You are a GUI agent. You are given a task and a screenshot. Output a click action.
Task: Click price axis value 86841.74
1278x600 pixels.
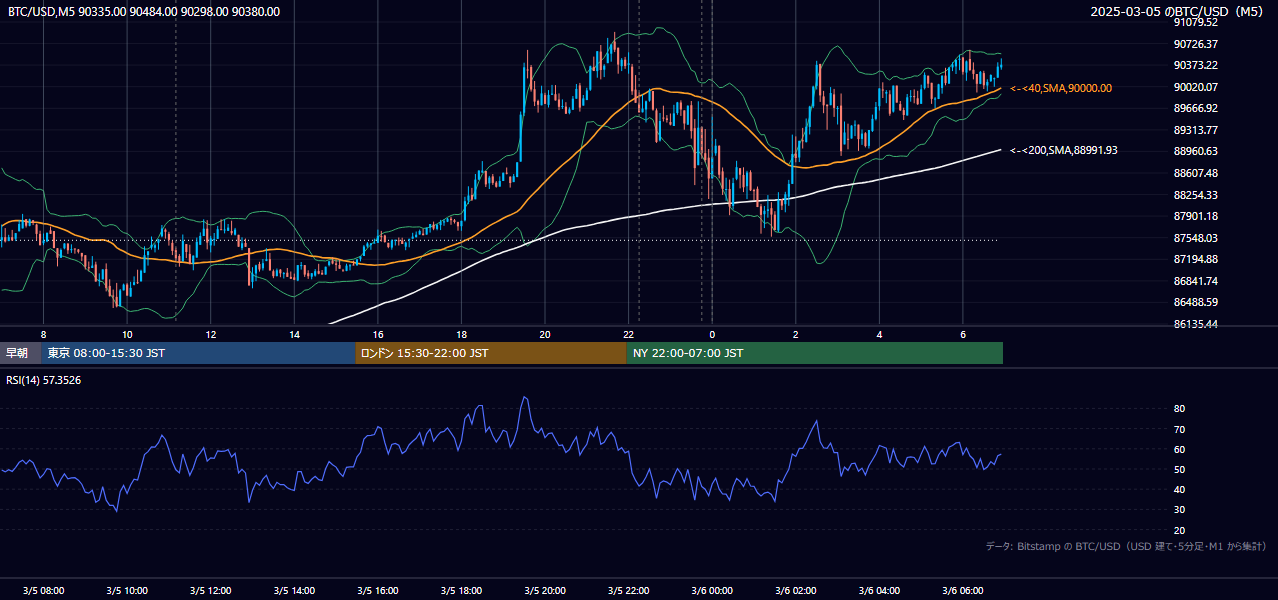click(1195, 281)
